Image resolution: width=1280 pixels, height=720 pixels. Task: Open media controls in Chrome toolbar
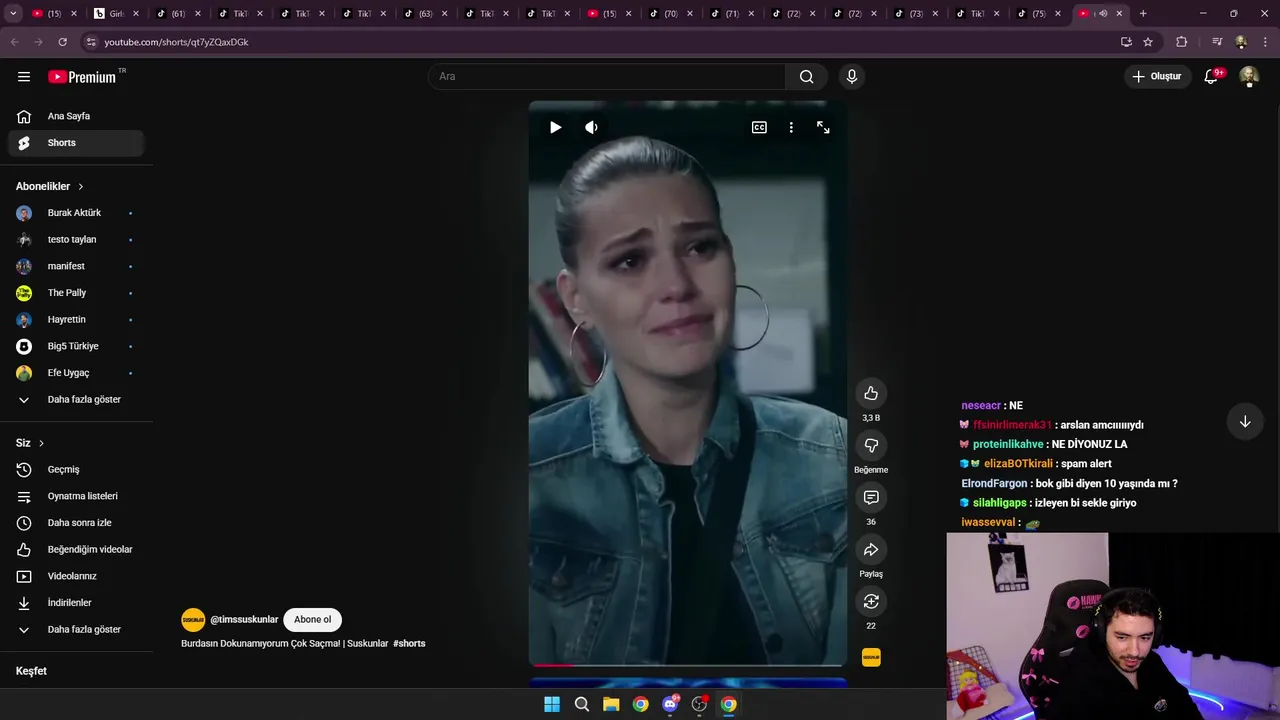pos(1217,42)
